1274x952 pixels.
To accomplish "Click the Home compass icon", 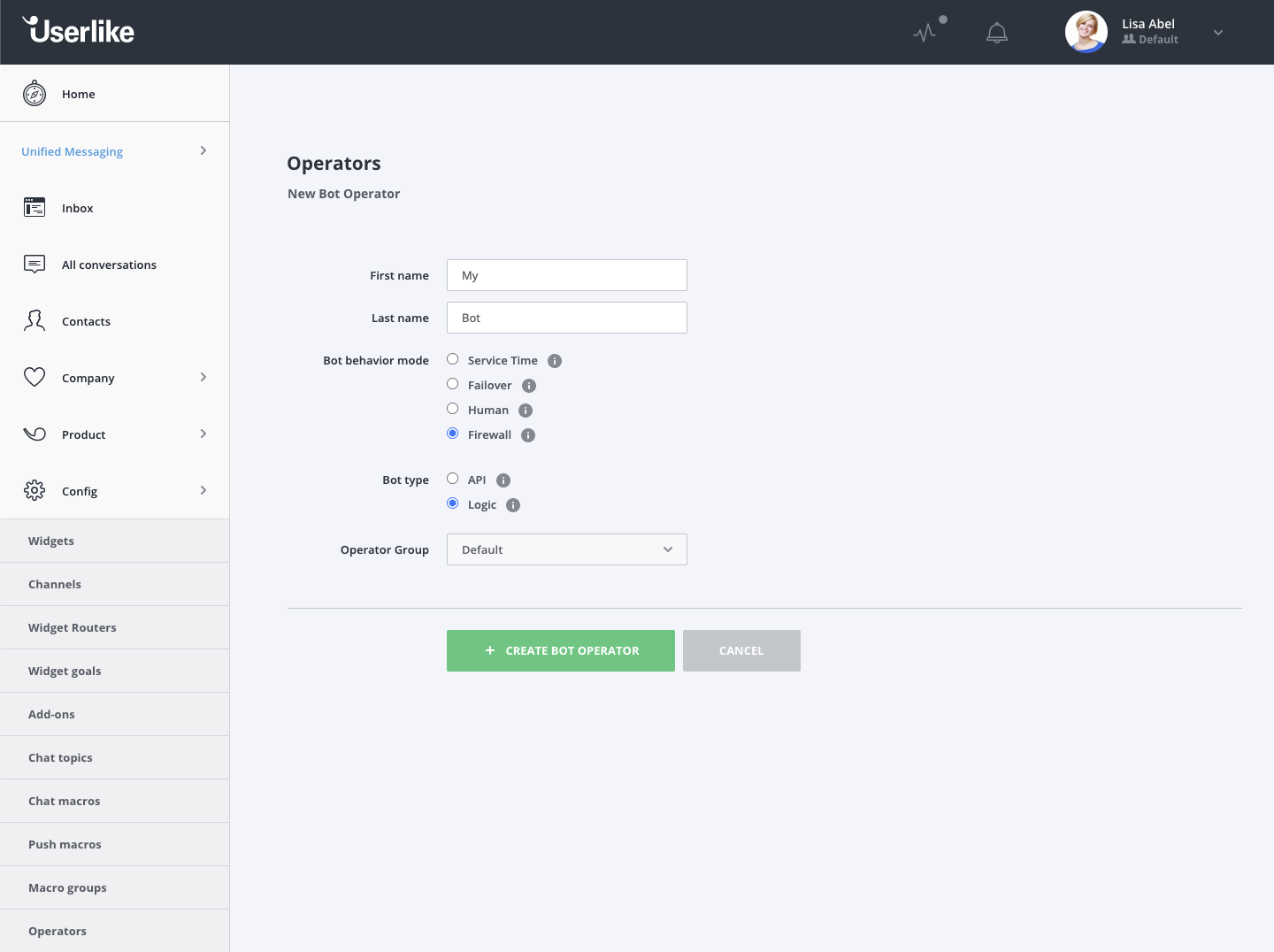I will (x=35, y=93).
